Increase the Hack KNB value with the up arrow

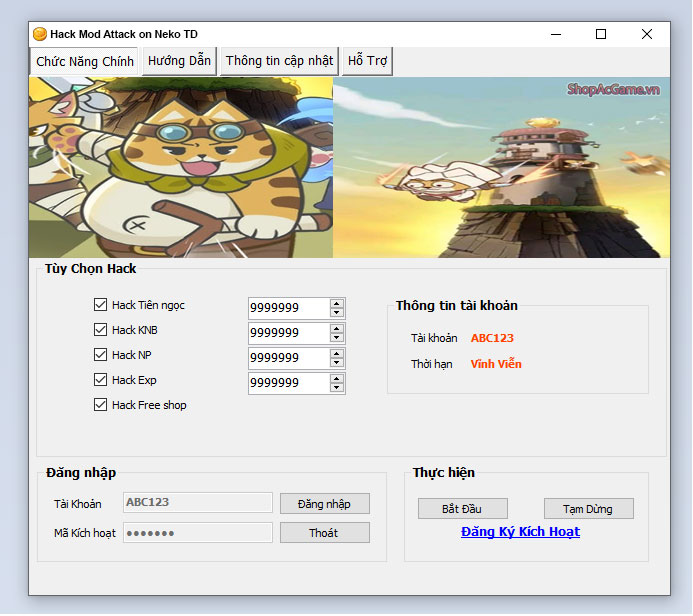[337, 329]
